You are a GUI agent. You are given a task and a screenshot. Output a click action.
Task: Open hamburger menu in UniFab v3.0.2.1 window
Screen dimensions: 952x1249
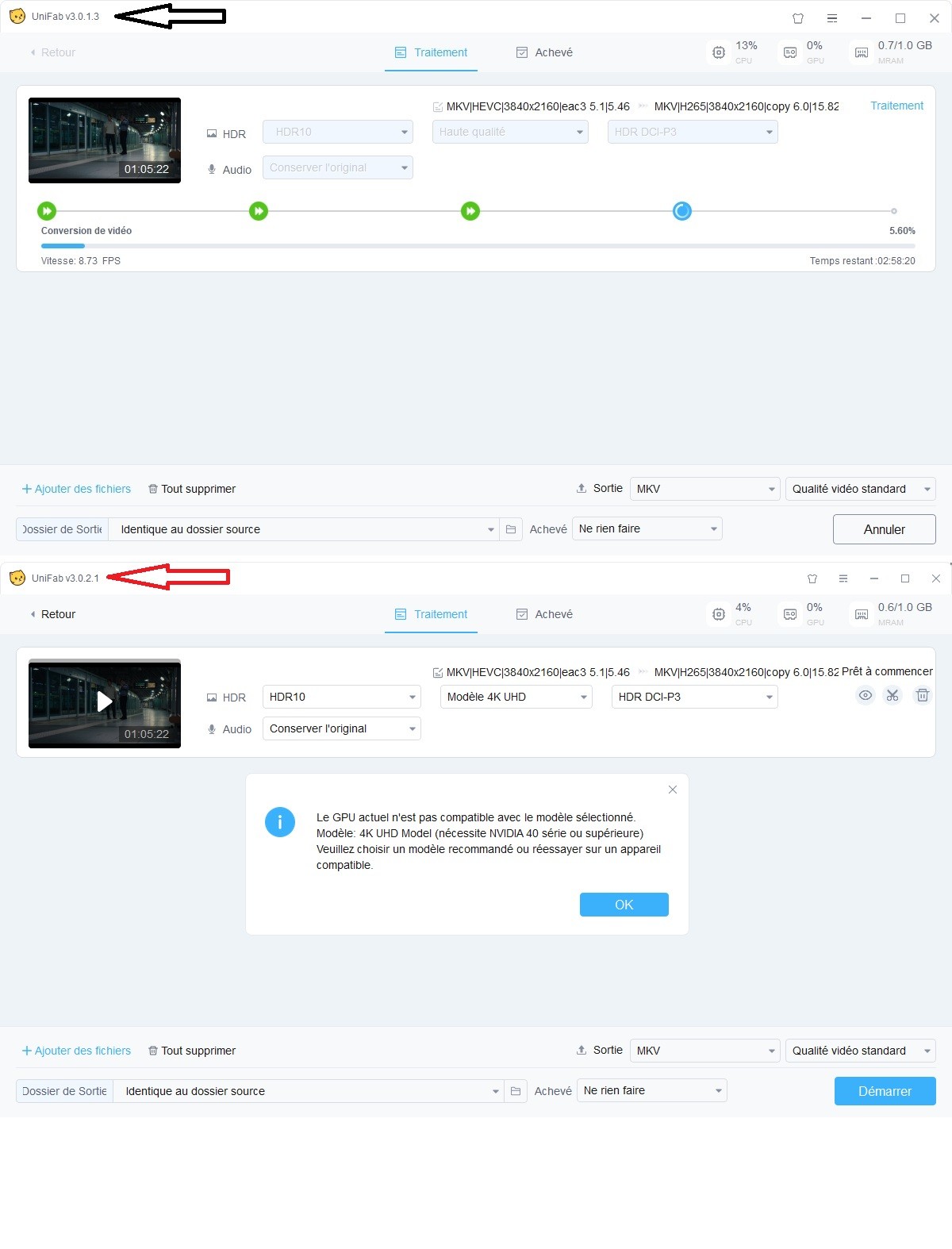pos(843,578)
